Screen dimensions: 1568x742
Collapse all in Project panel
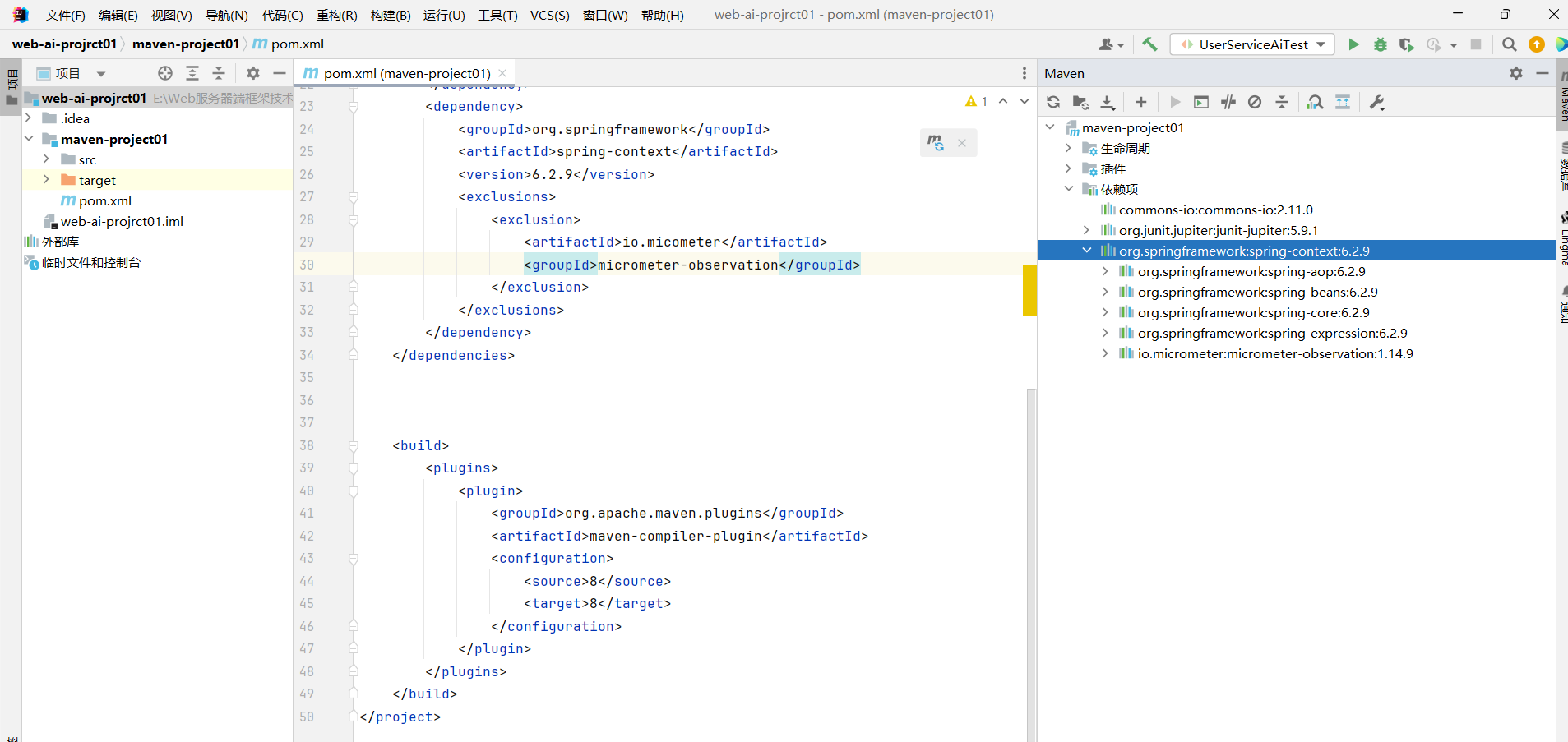219,73
